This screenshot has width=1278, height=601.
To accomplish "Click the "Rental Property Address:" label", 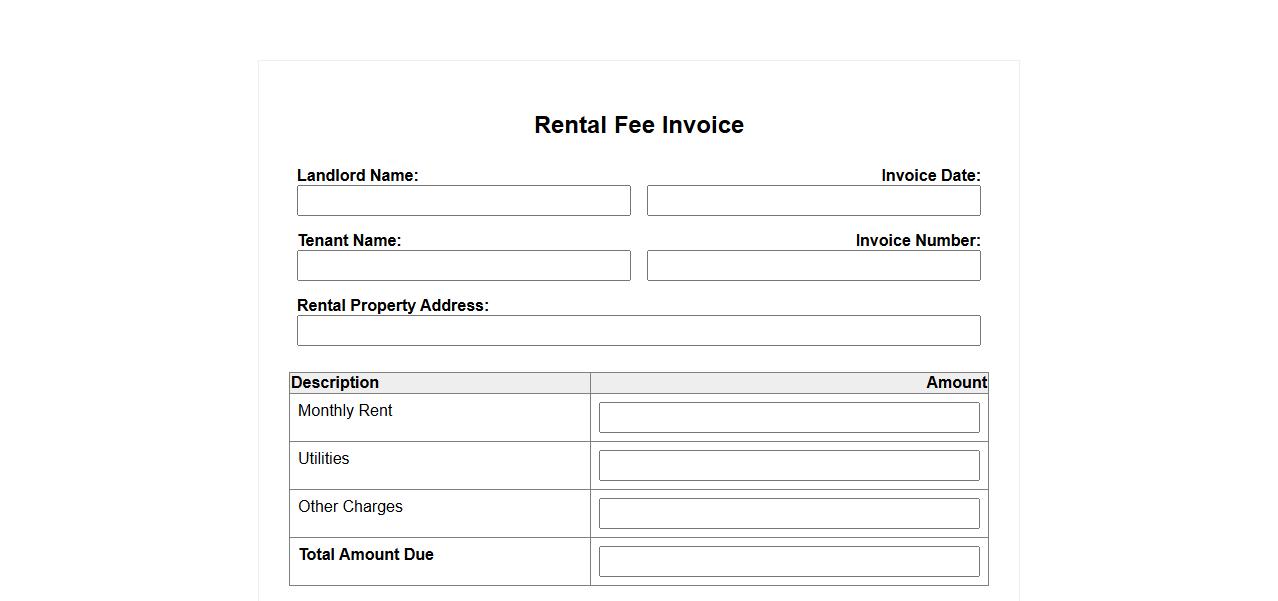I will coord(392,305).
